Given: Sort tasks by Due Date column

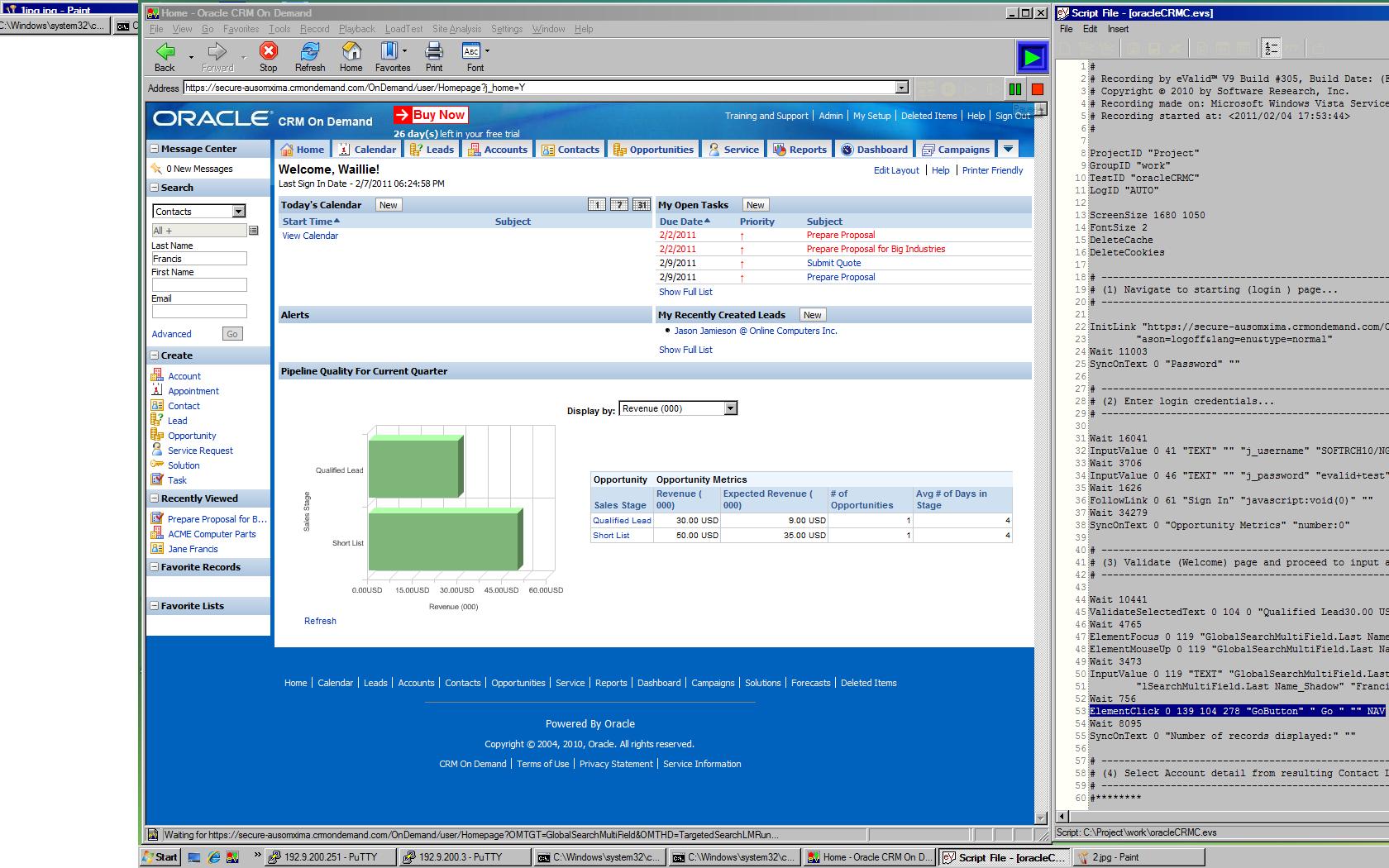Looking at the screenshot, I should [685, 222].
